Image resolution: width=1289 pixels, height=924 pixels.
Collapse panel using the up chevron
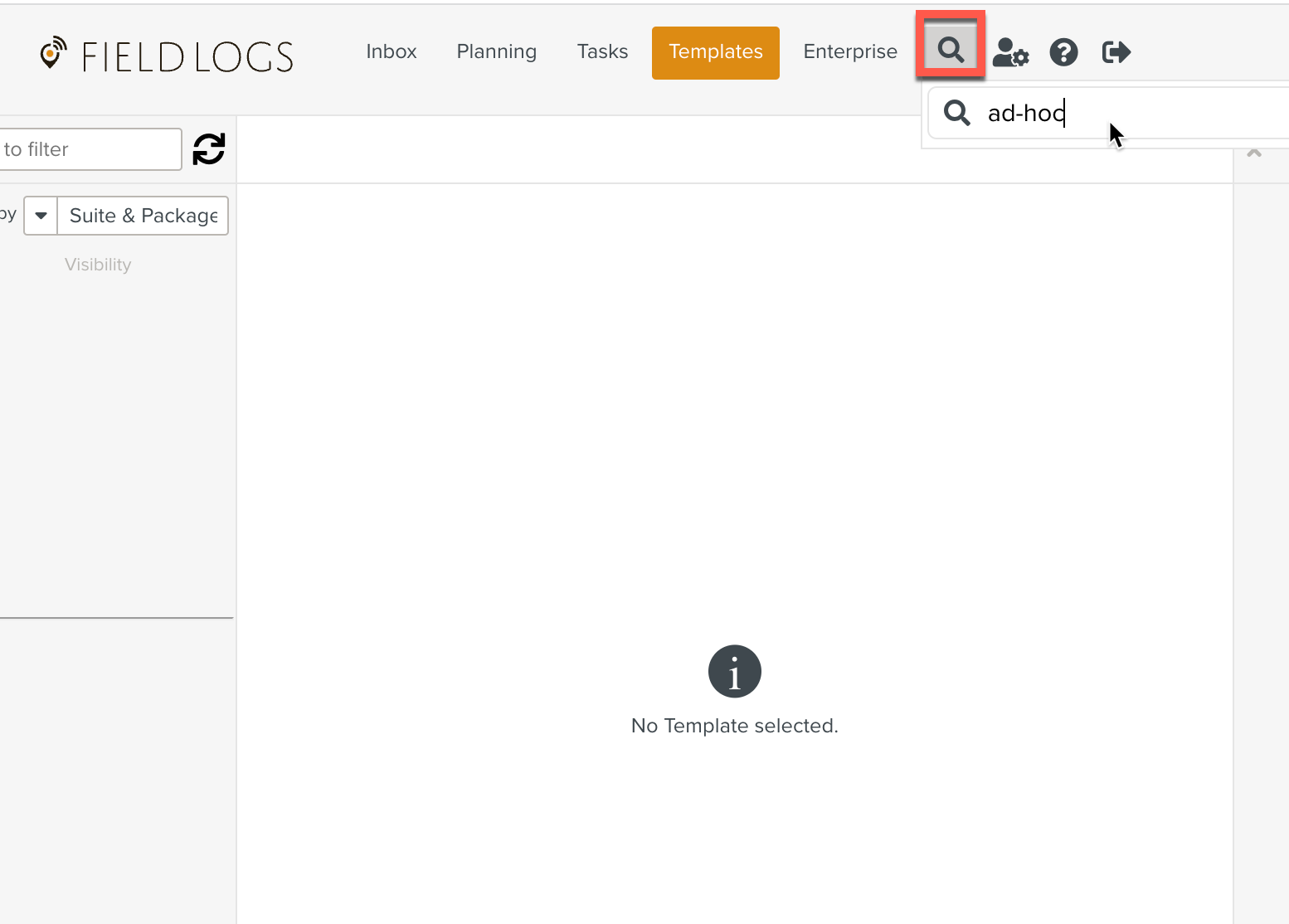tap(1254, 153)
